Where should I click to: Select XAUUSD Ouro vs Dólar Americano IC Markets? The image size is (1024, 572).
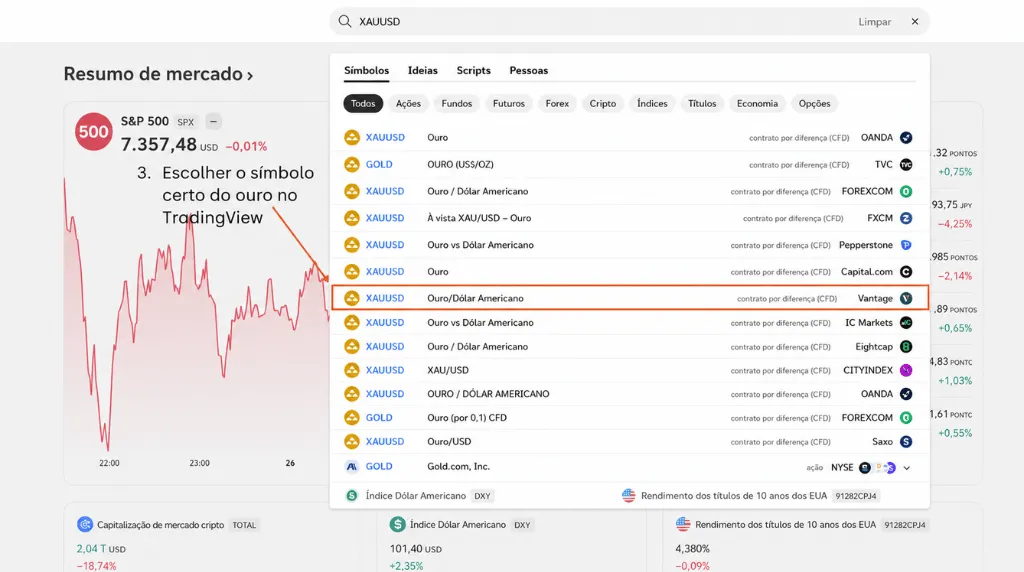point(630,323)
